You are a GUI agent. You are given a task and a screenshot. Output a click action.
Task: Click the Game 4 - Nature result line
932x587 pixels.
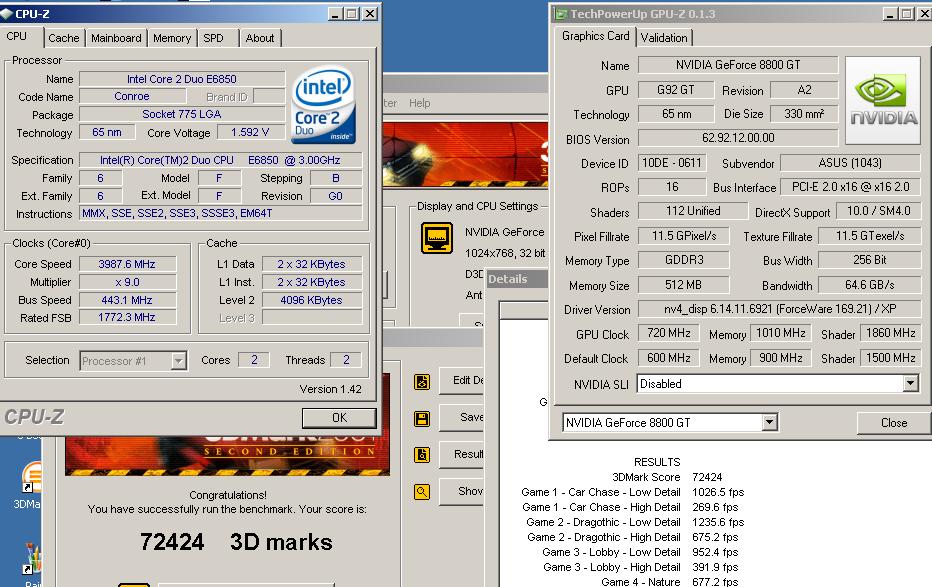669,582
